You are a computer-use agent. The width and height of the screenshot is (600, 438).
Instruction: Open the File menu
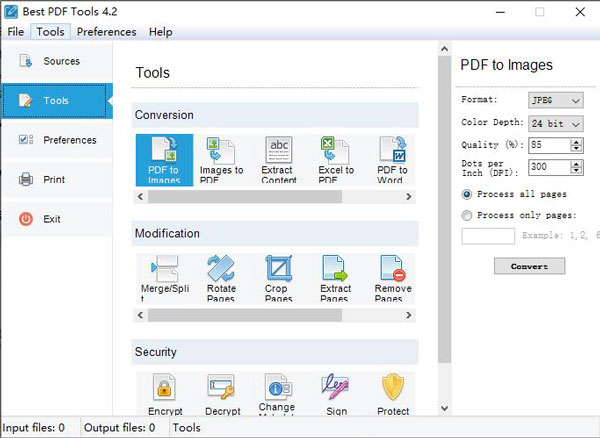[x=16, y=32]
